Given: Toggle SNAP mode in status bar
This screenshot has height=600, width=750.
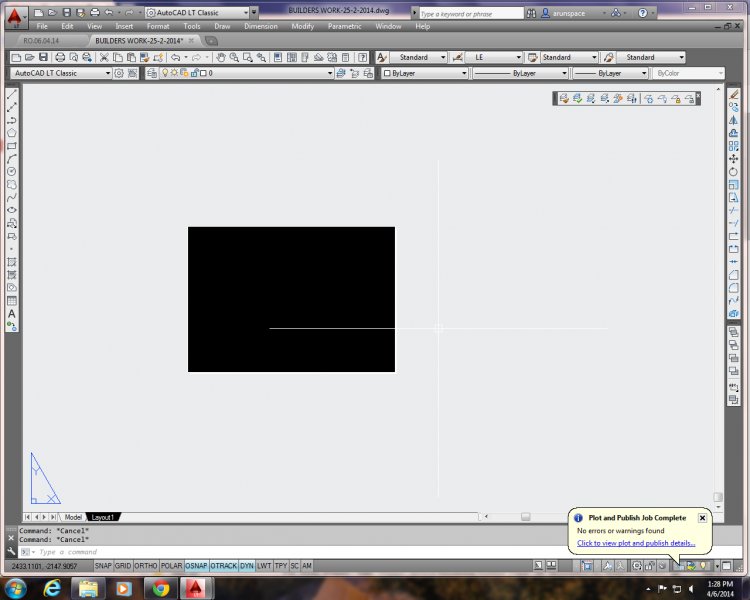Looking at the screenshot, I should click(x=103, y=566).
